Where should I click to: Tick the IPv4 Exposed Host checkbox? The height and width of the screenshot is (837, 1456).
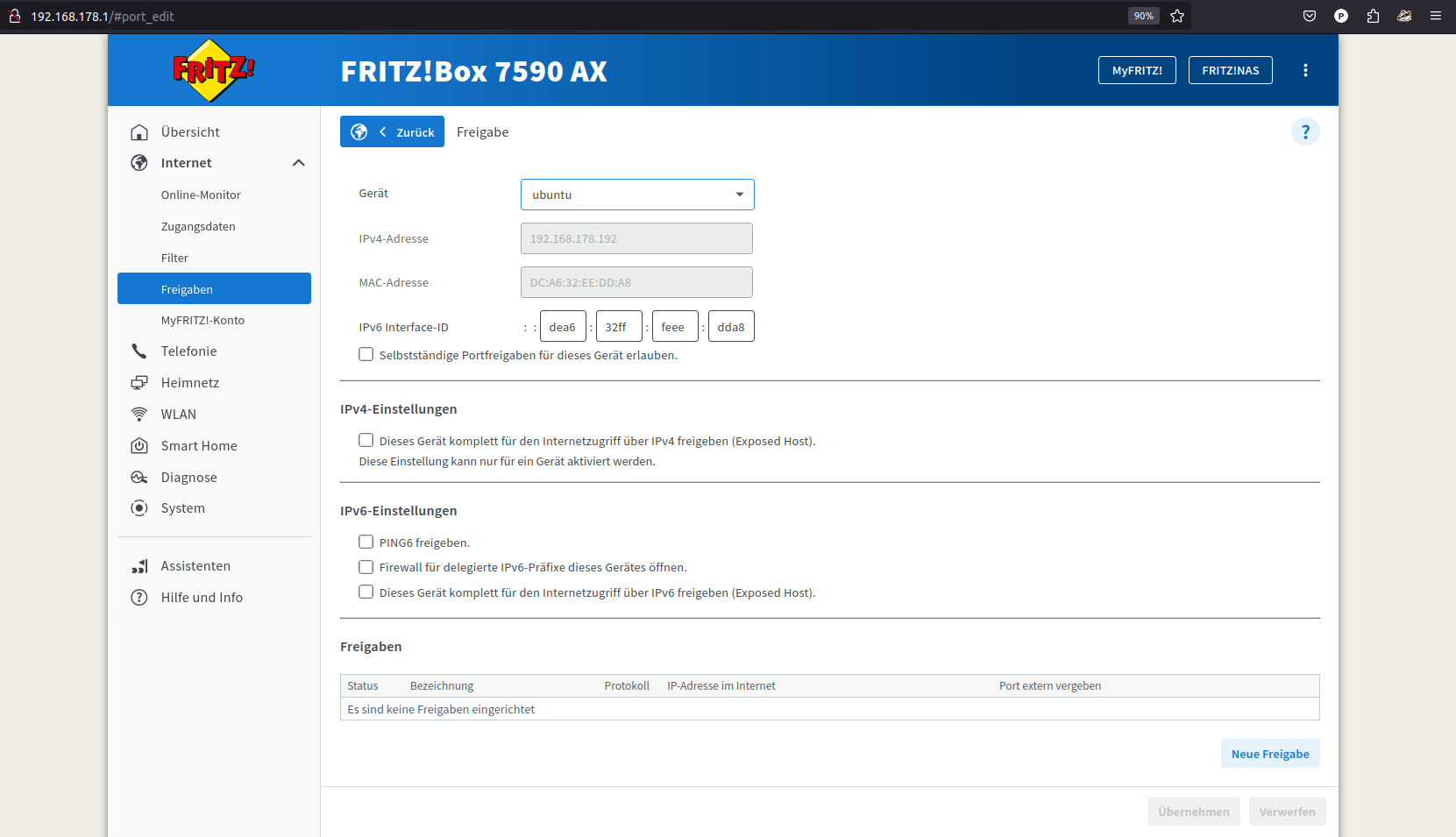[366, 441]
